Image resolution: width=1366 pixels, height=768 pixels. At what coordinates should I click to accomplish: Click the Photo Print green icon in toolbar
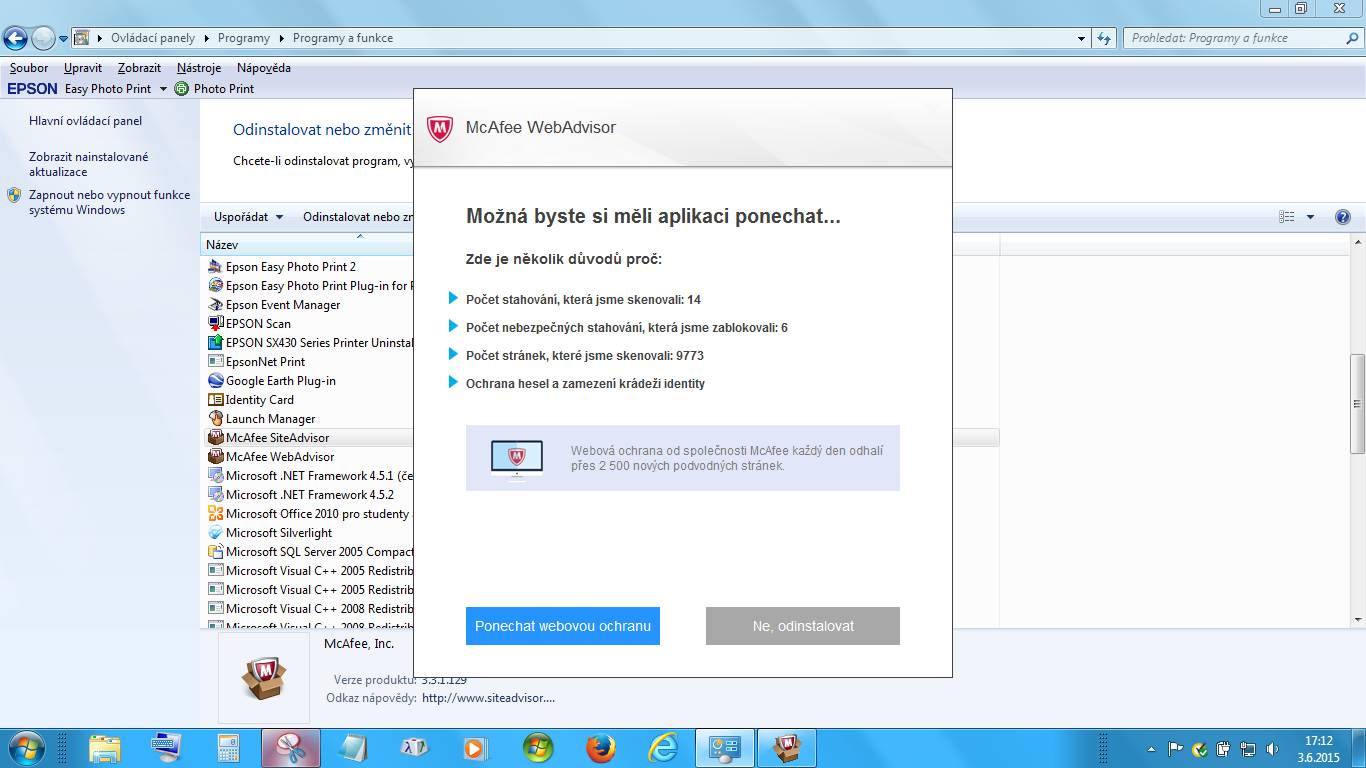coord(181,89)
